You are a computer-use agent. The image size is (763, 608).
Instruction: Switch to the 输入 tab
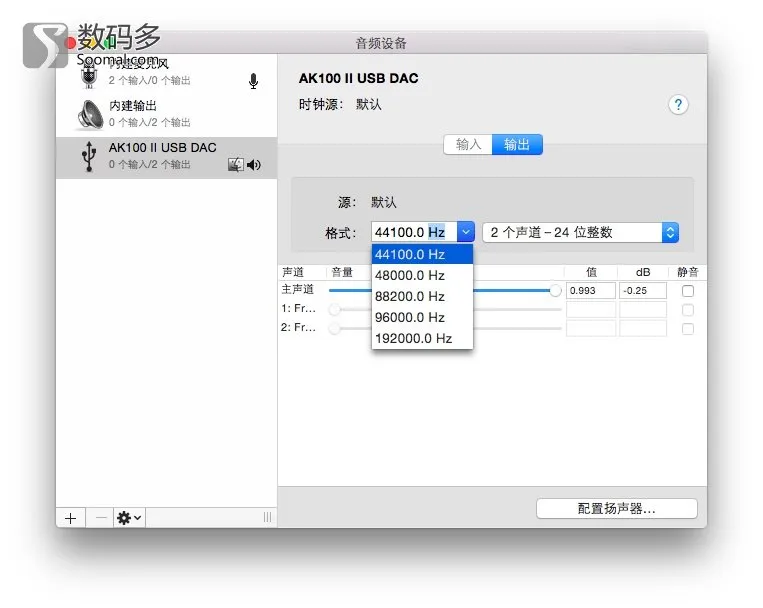click(468, 144)
